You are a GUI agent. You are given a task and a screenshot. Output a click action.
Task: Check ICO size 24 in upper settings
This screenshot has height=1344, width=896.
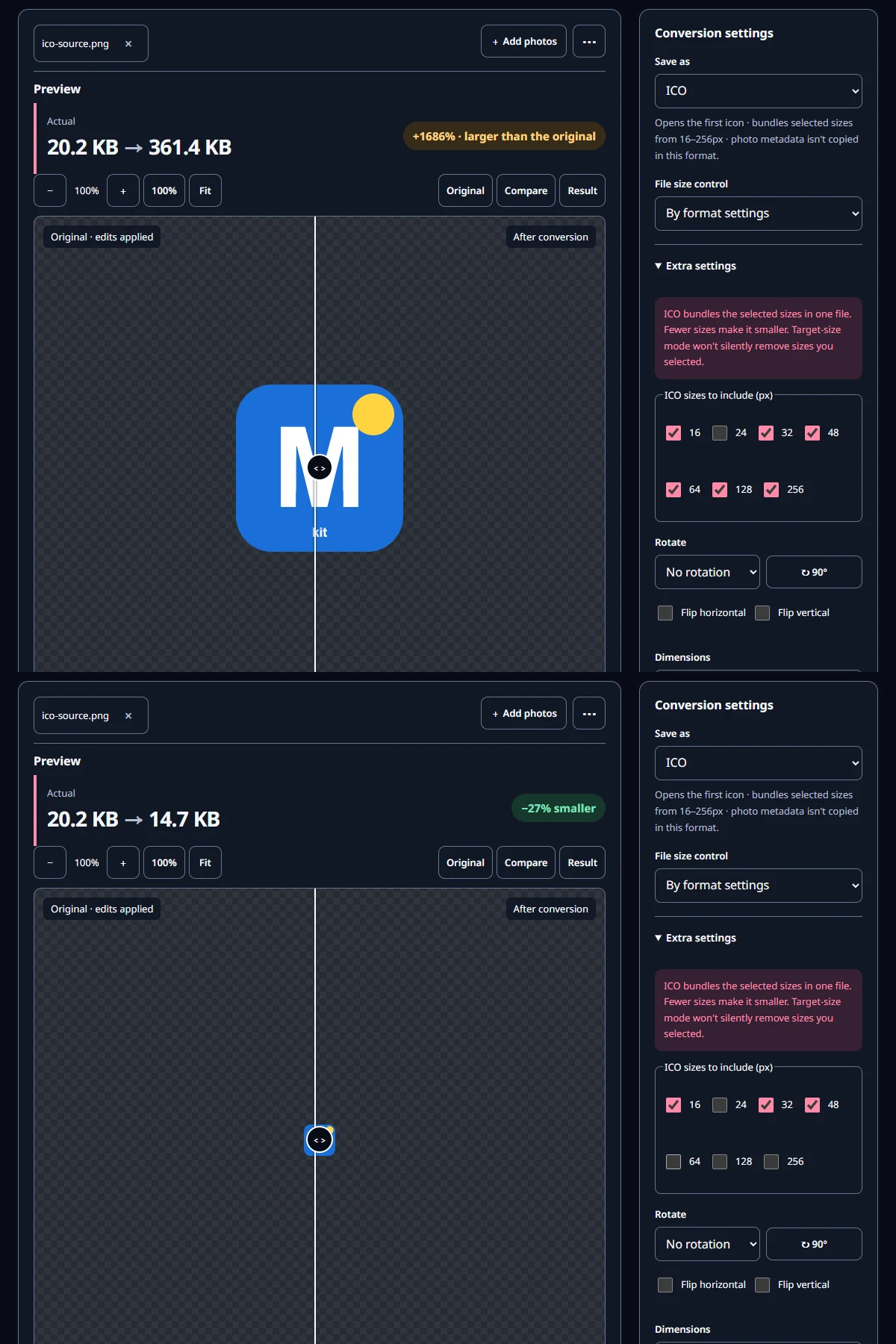tap(720, 433)
